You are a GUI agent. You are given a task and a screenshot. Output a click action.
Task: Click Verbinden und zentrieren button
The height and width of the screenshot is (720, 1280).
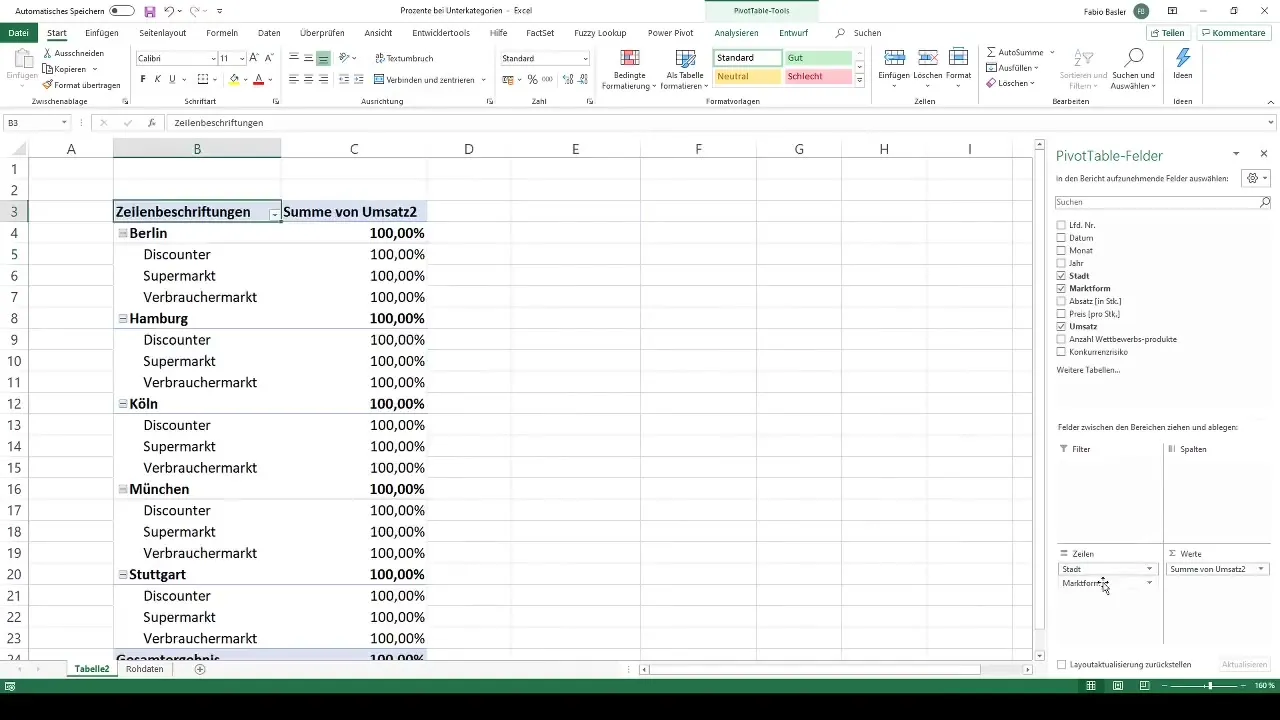[424, 79]
